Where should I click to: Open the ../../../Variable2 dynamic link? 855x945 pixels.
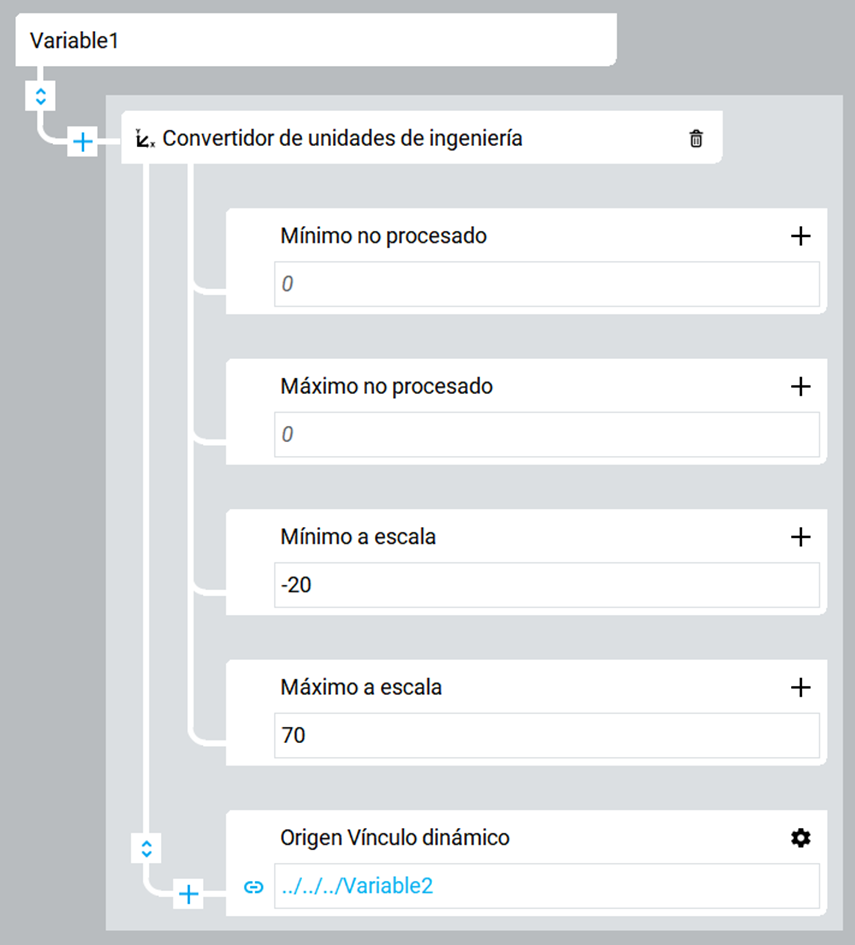click(x=358, y=886)
